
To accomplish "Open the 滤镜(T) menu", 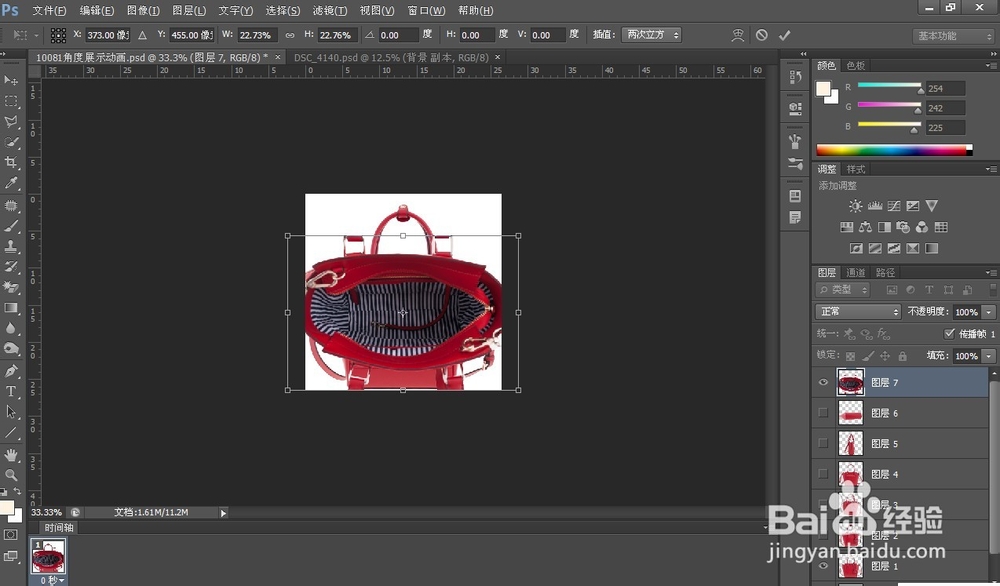I will tap(330, 11).
